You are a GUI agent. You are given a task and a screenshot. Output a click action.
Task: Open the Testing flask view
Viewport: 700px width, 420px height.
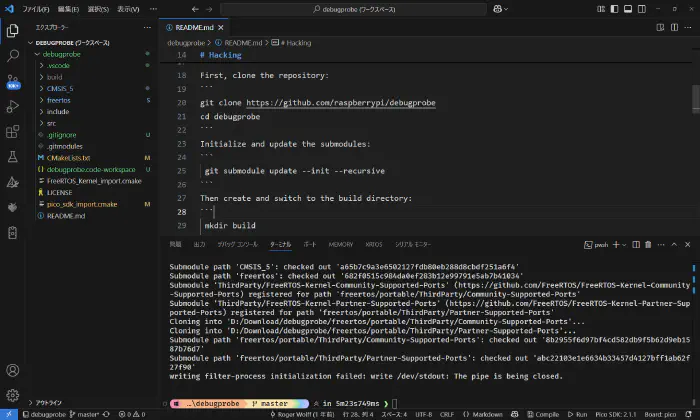(12, 156)
